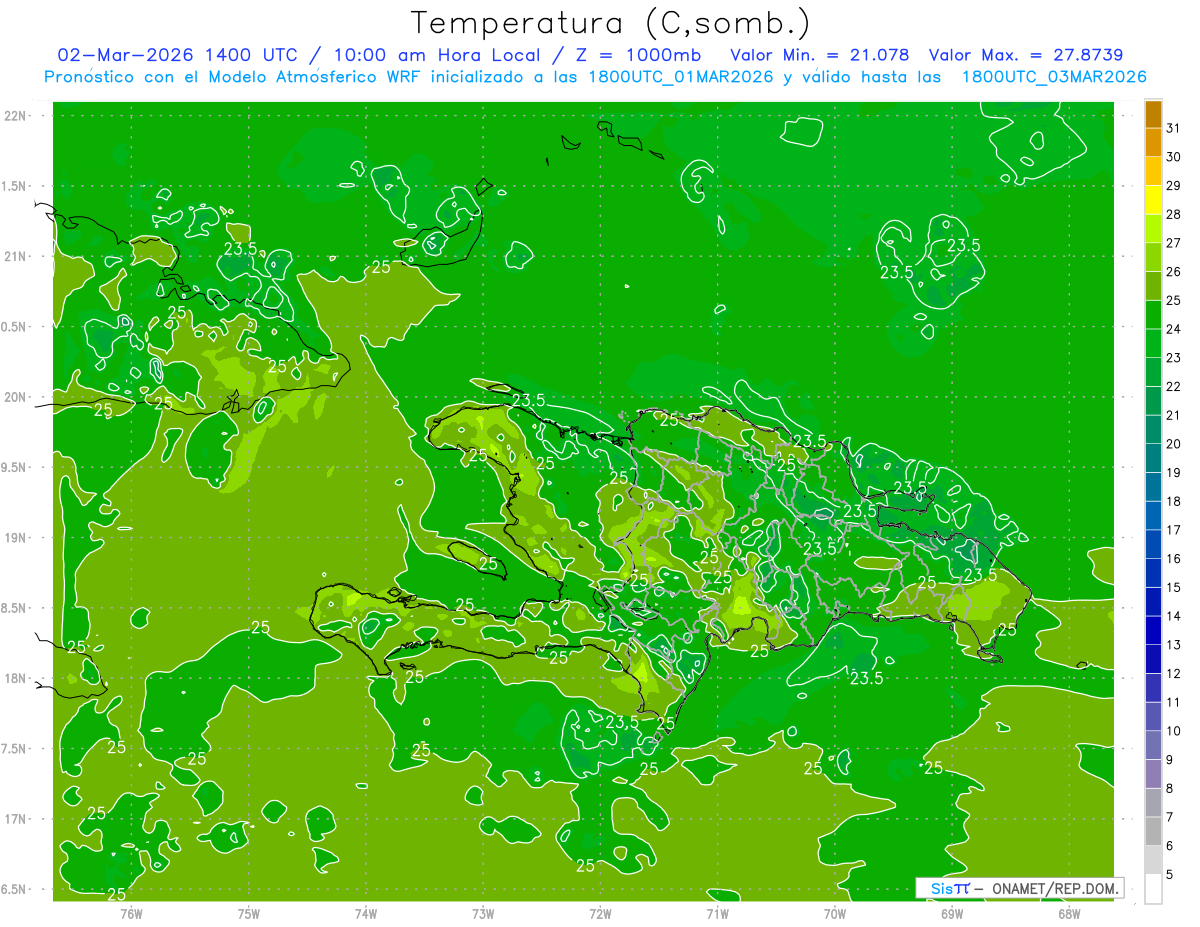Pick the olive-green swatch between 25 and 26
Image resolution: width=1200 pixels, height=927 pixels.
(x=1153, y=286)
